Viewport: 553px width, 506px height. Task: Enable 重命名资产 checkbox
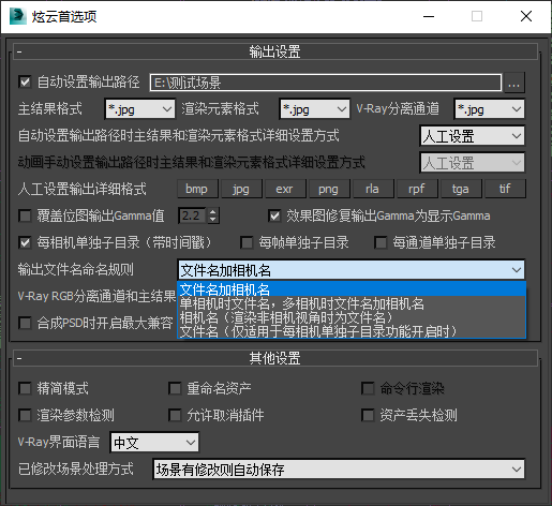point(175,389)
